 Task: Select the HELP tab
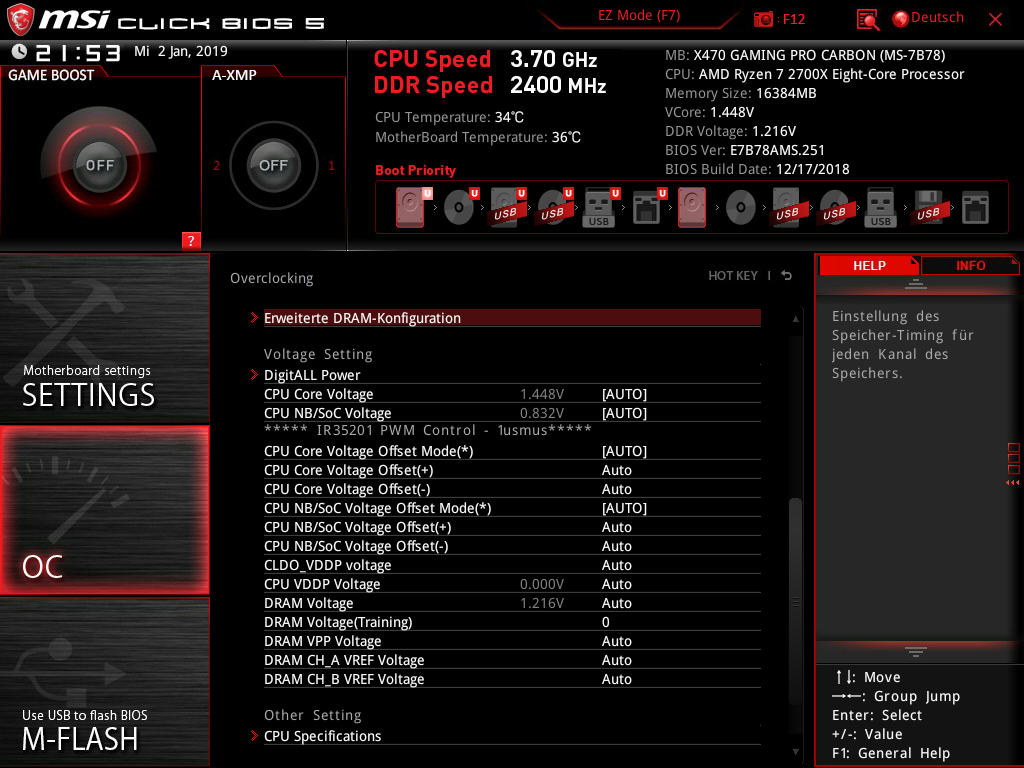869,265
